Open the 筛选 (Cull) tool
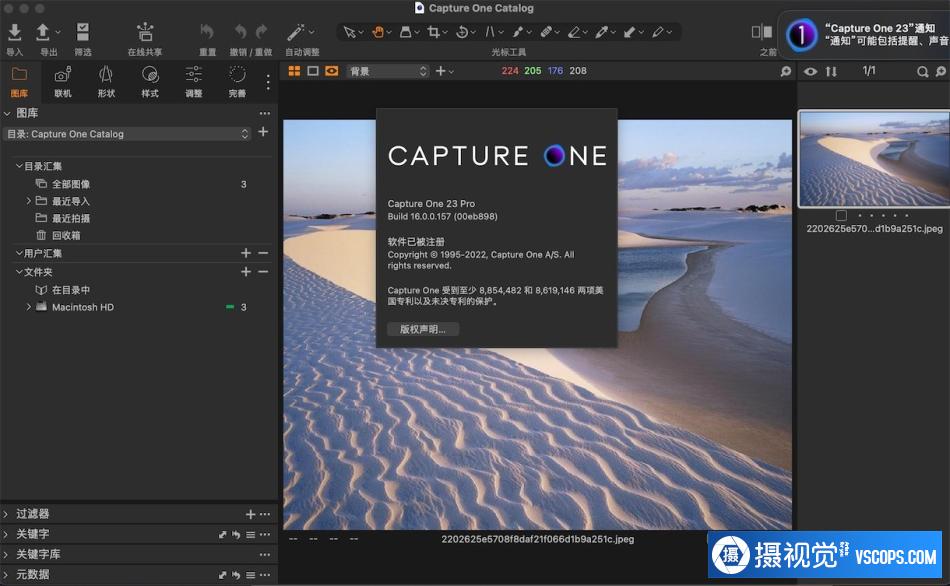Image resolution: width=950 pixels, height=586 pixels. click(82, 32)
